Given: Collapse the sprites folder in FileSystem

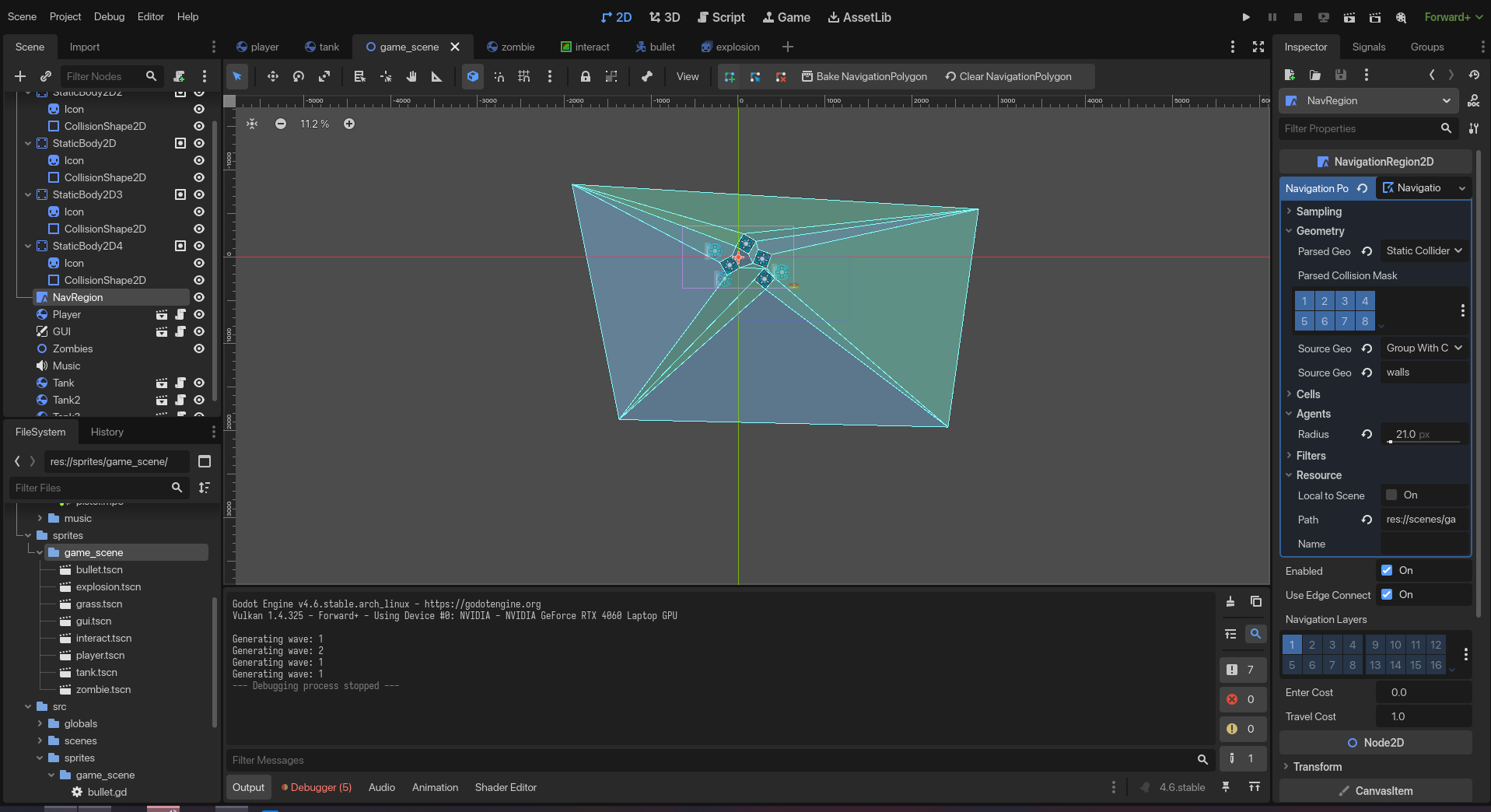Looking at the screenshot, I should pos(28,535).
